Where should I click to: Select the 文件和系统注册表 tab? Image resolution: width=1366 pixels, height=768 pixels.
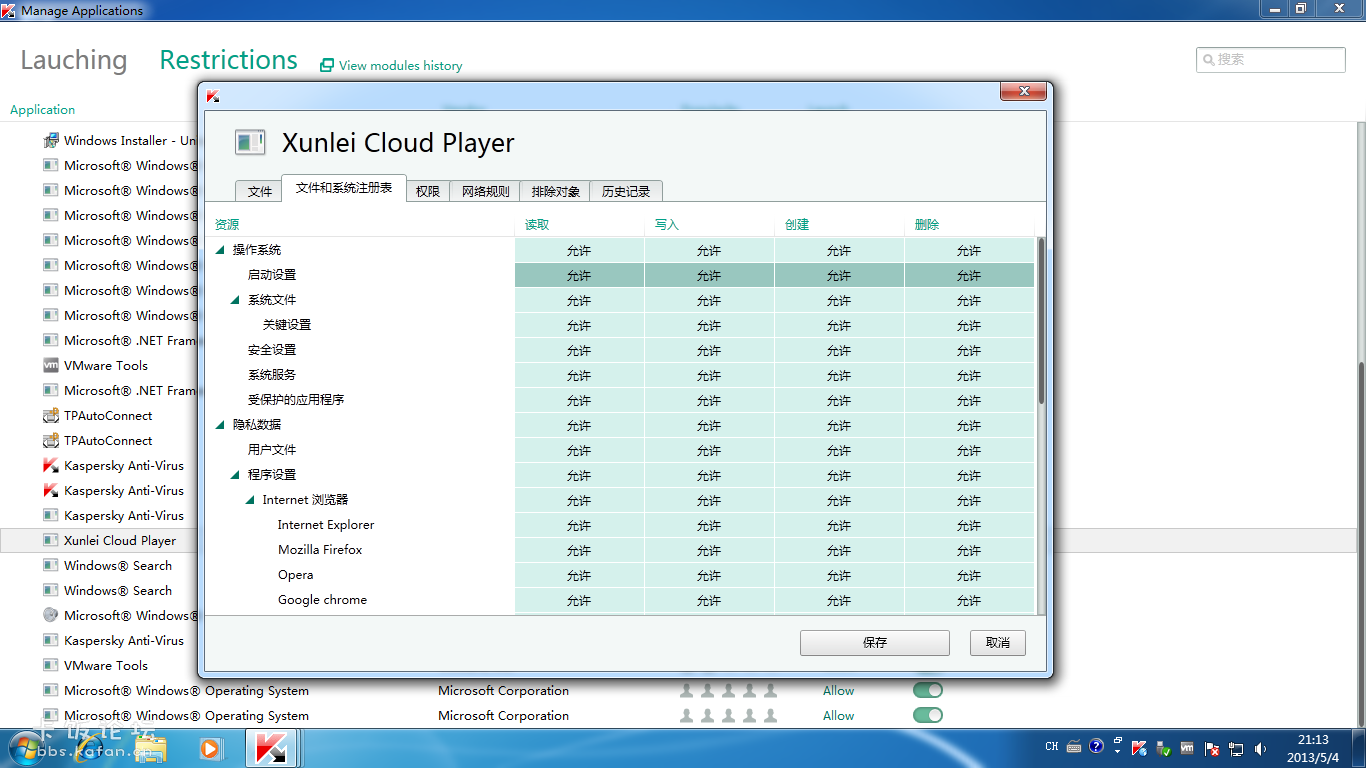pos(344,188)
